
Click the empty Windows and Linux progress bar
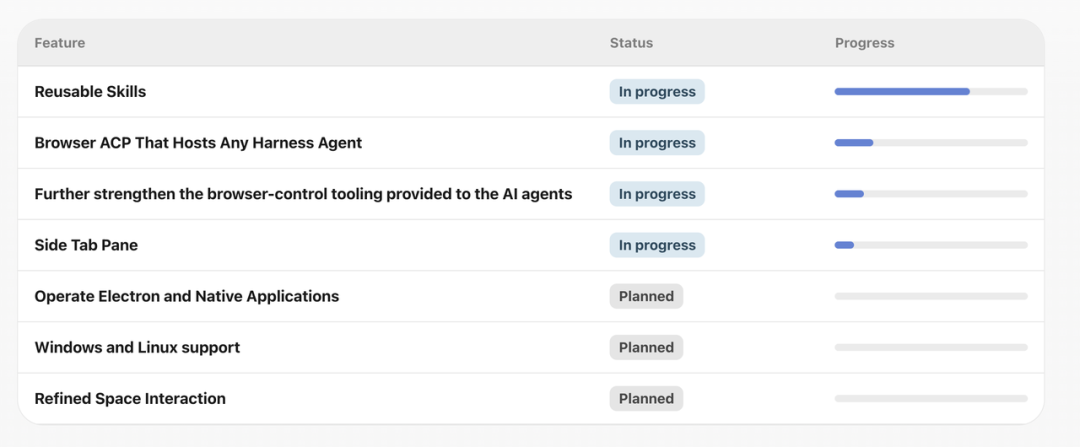[x=931, y=347]
